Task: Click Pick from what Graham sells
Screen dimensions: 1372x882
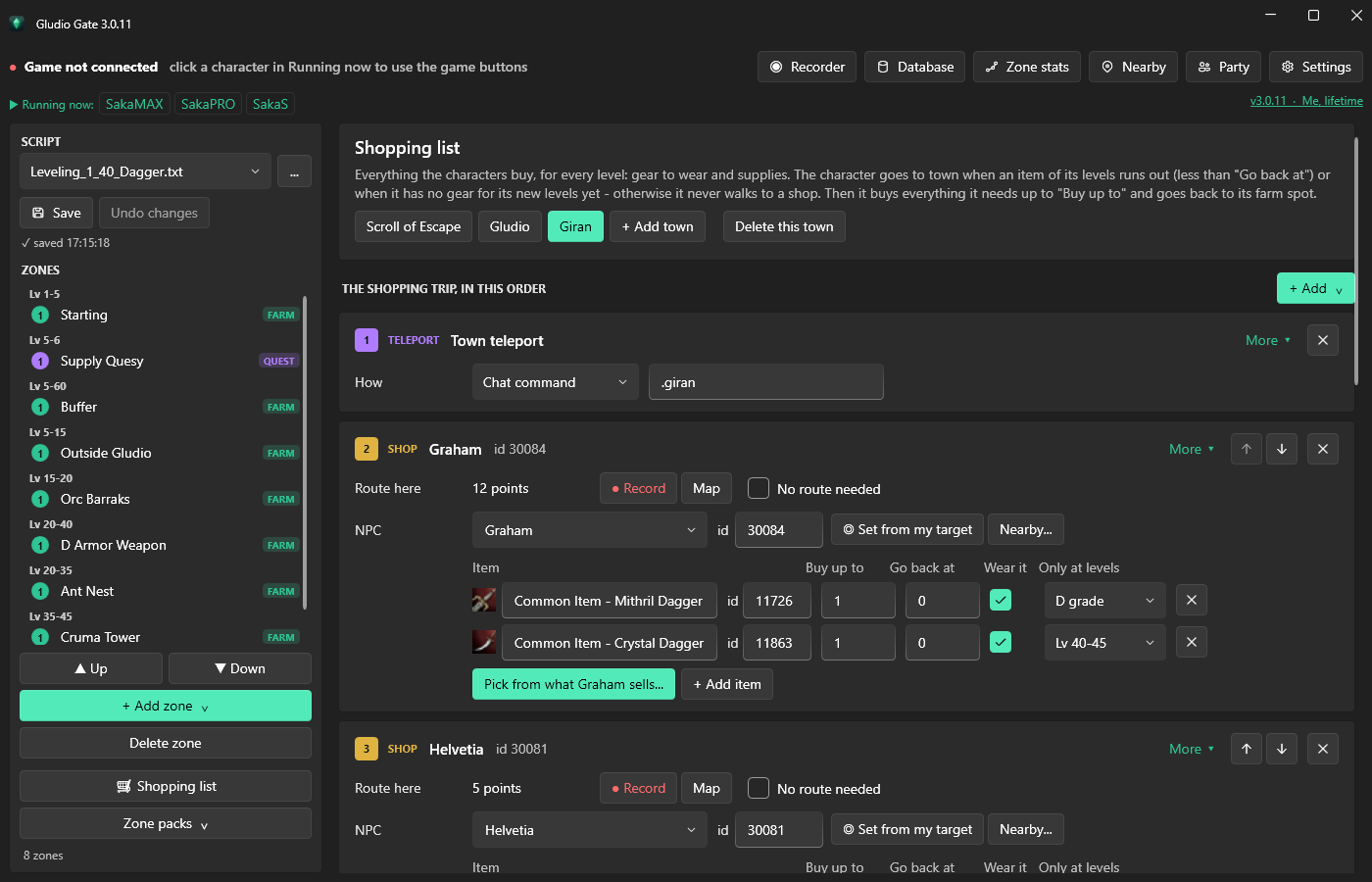Action: point(573,684)
